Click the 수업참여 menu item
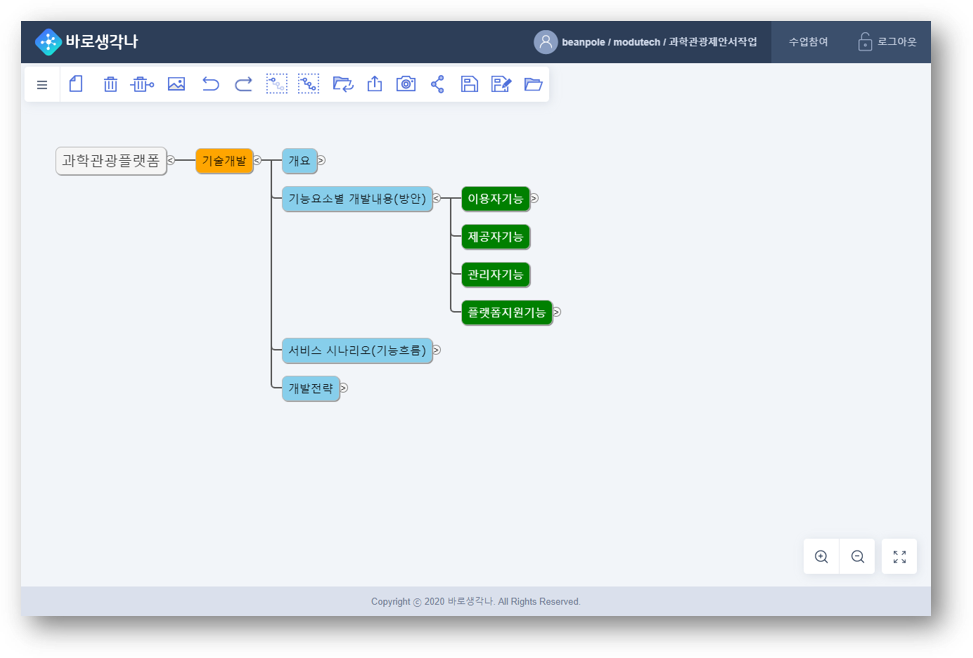The width and height of the screenshot is (973, 658). point(808,42)
